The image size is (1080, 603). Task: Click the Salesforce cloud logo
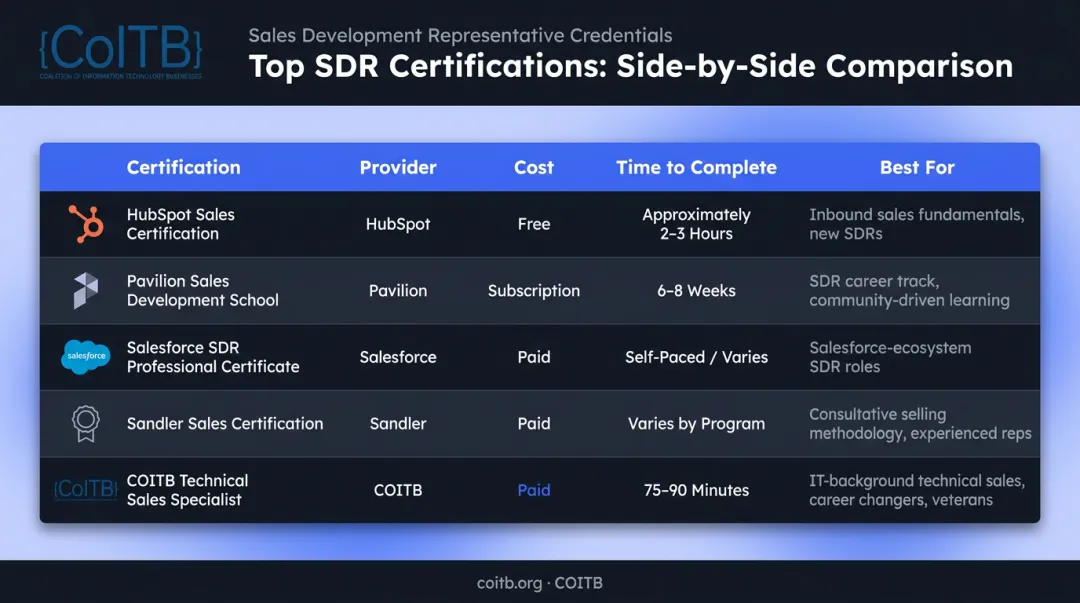(85, 356)
